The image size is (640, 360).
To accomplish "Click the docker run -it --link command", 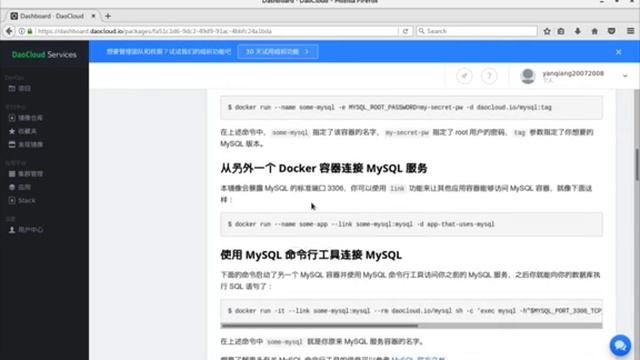I will tap(411, 311).
